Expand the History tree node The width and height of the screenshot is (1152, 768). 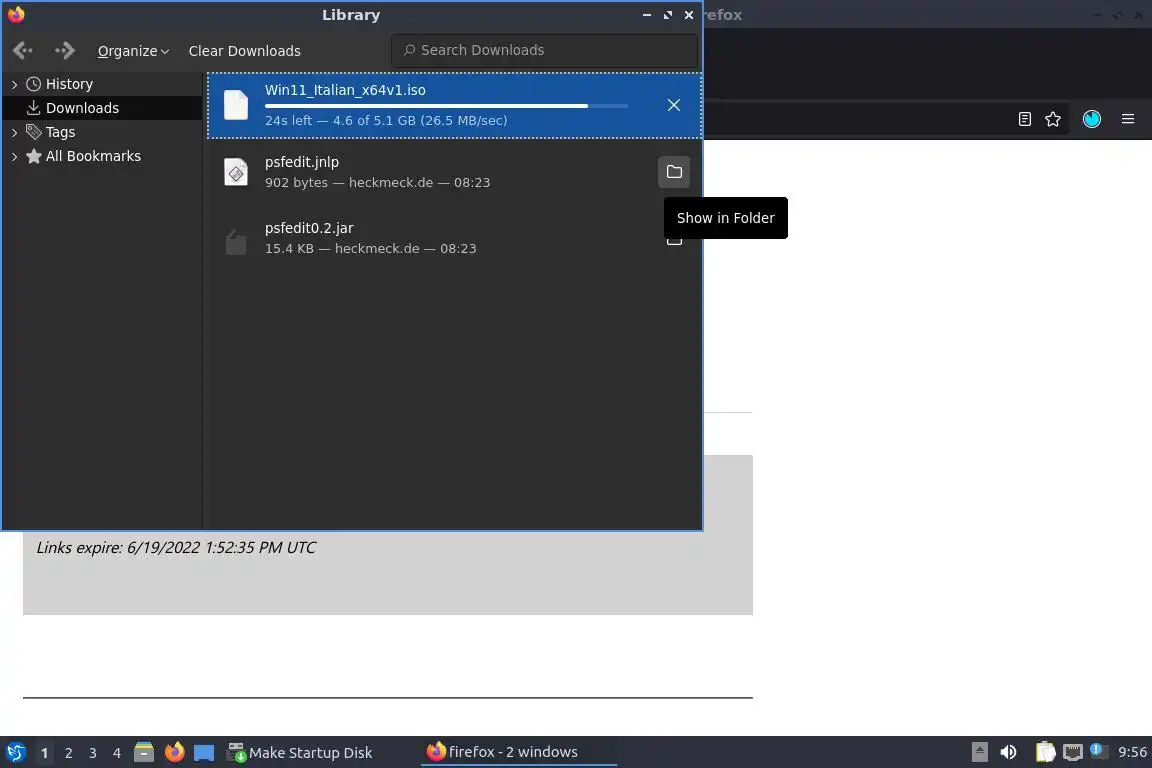(x=14, y=85)
